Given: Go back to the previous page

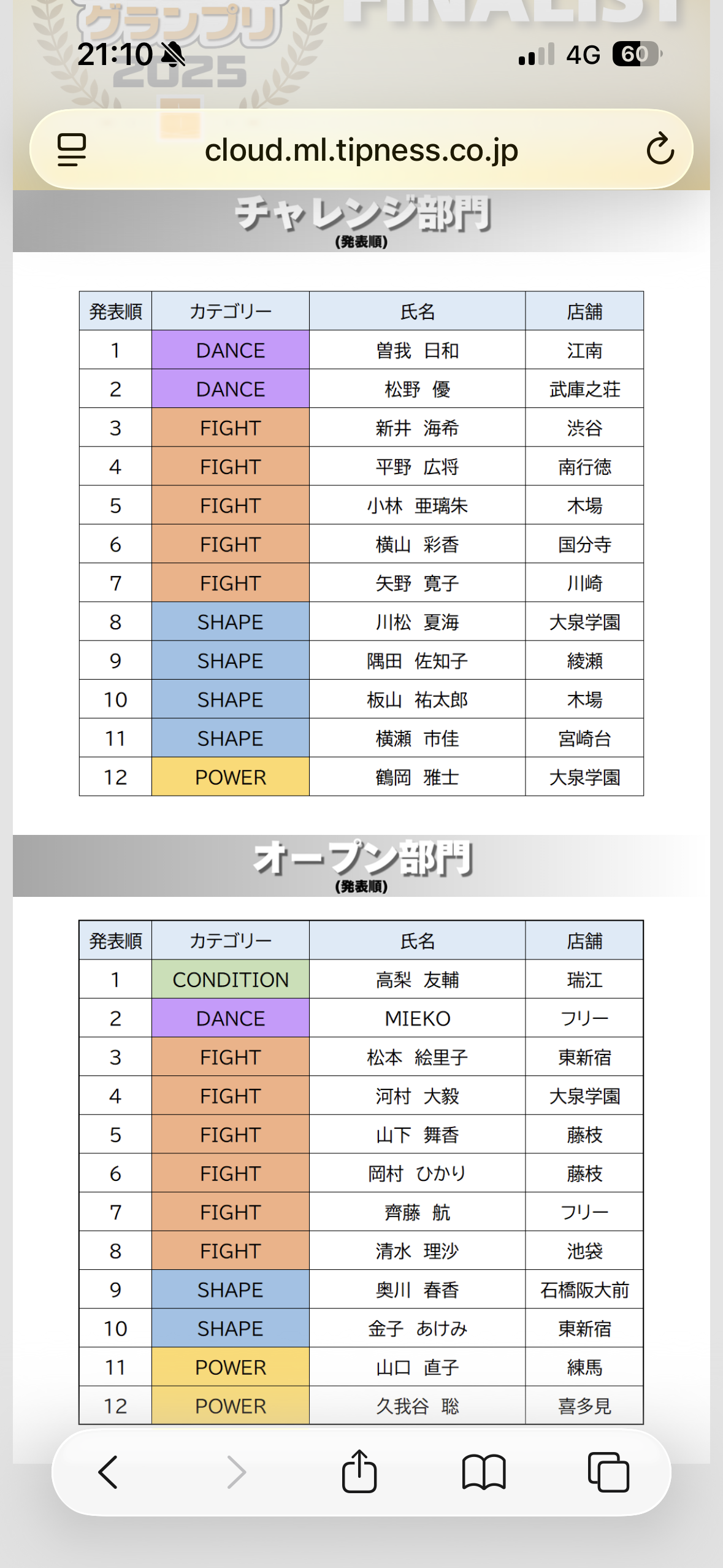Looking at the screenshot, I should [x=109, y=1472].
